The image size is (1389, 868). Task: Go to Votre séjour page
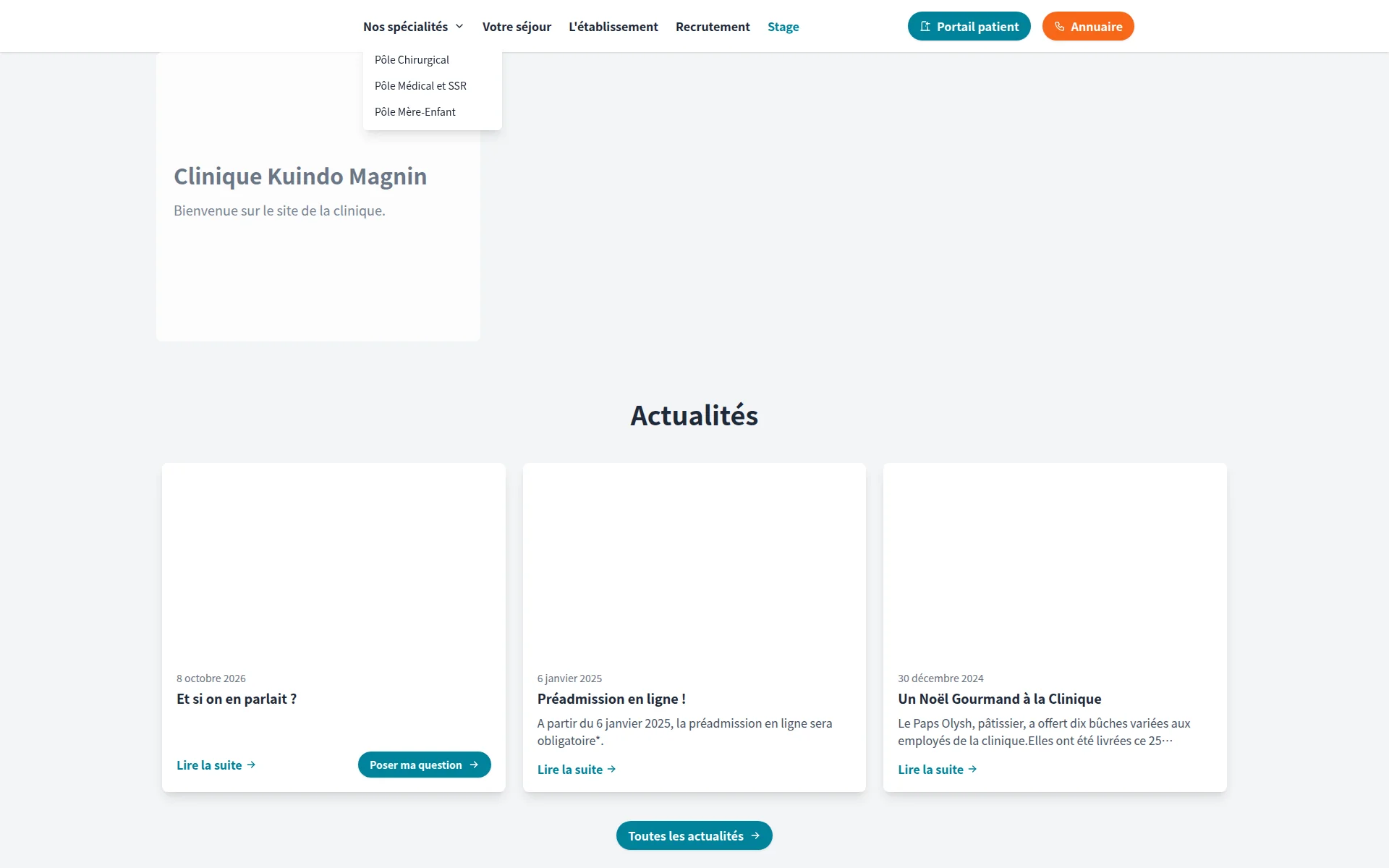[x=517, y=27]
